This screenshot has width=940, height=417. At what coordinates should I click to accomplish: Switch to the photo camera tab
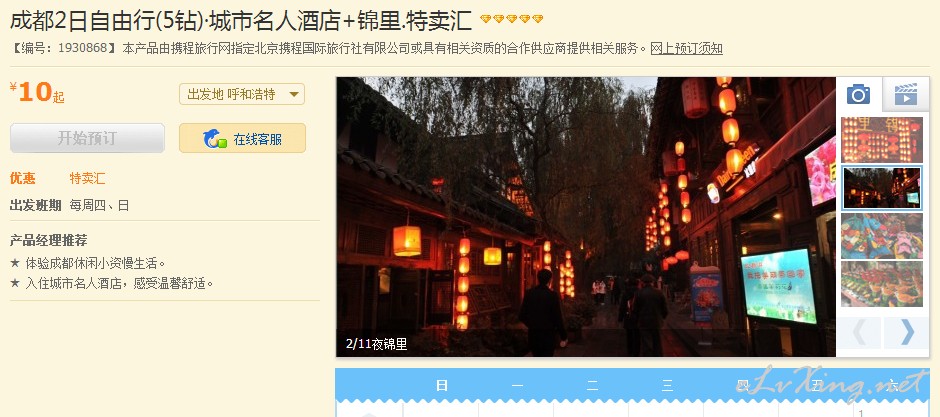pyautogui.click(x=858, y=94)
